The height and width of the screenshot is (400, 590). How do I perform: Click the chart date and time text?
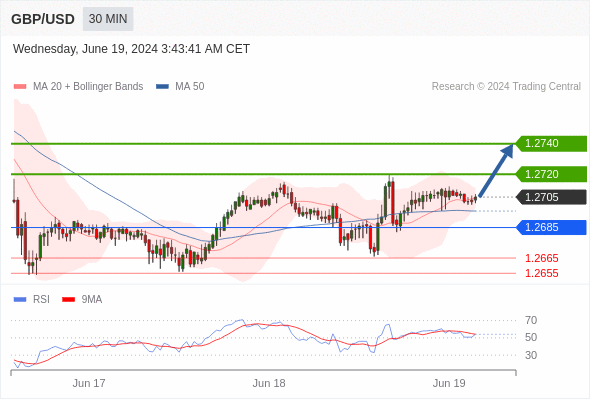pos(131,49)
